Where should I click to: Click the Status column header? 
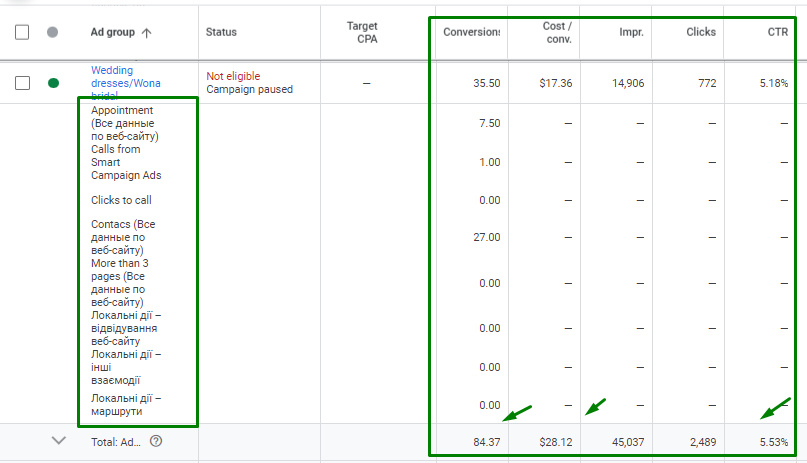pyautogui.click(x=221, y=32)
